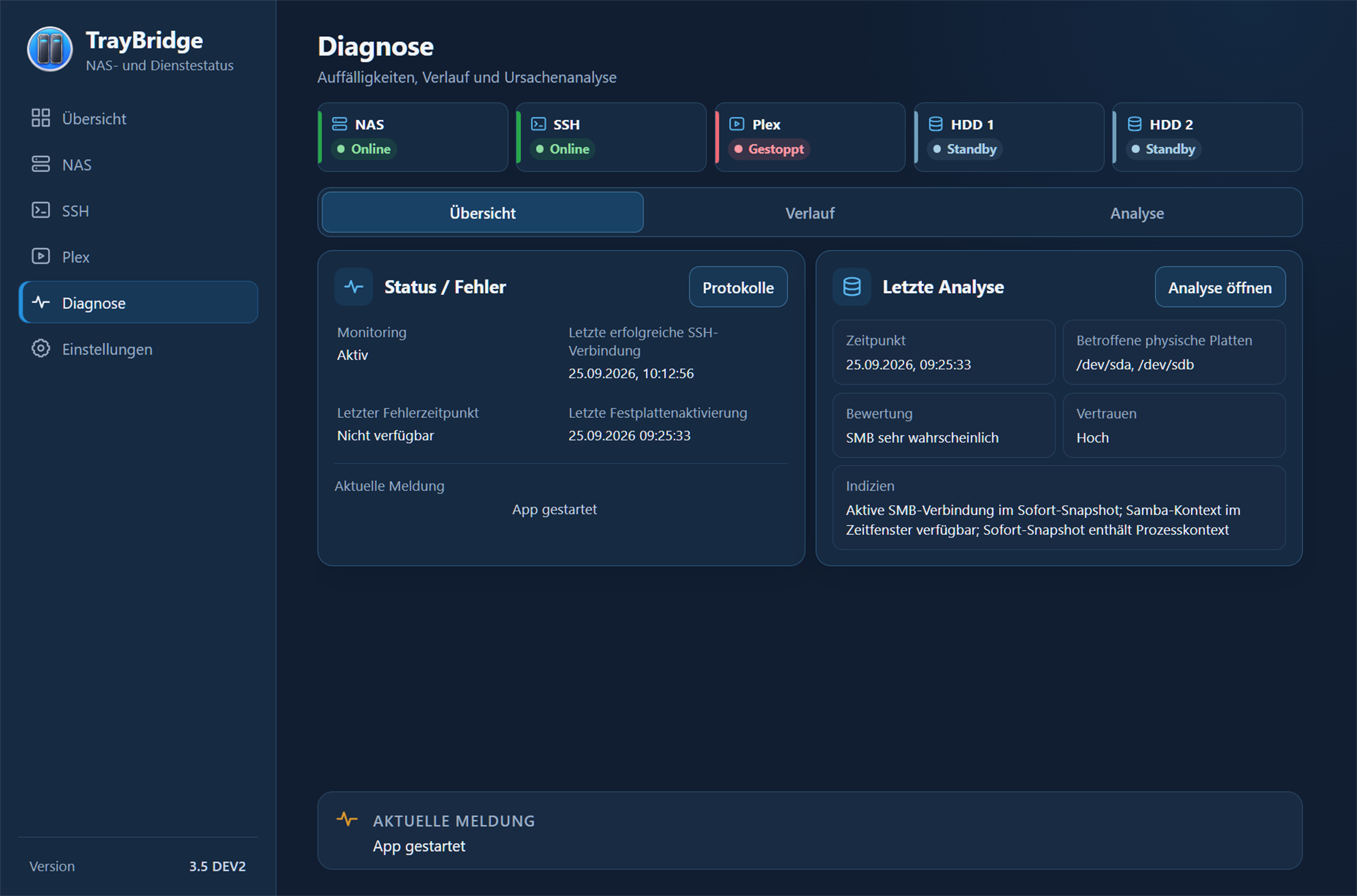Click the SSH timestamp 25.09.2026, 10:12:56
The height and width of the screenshot is (896, 1357).
[x=631, y=373]
